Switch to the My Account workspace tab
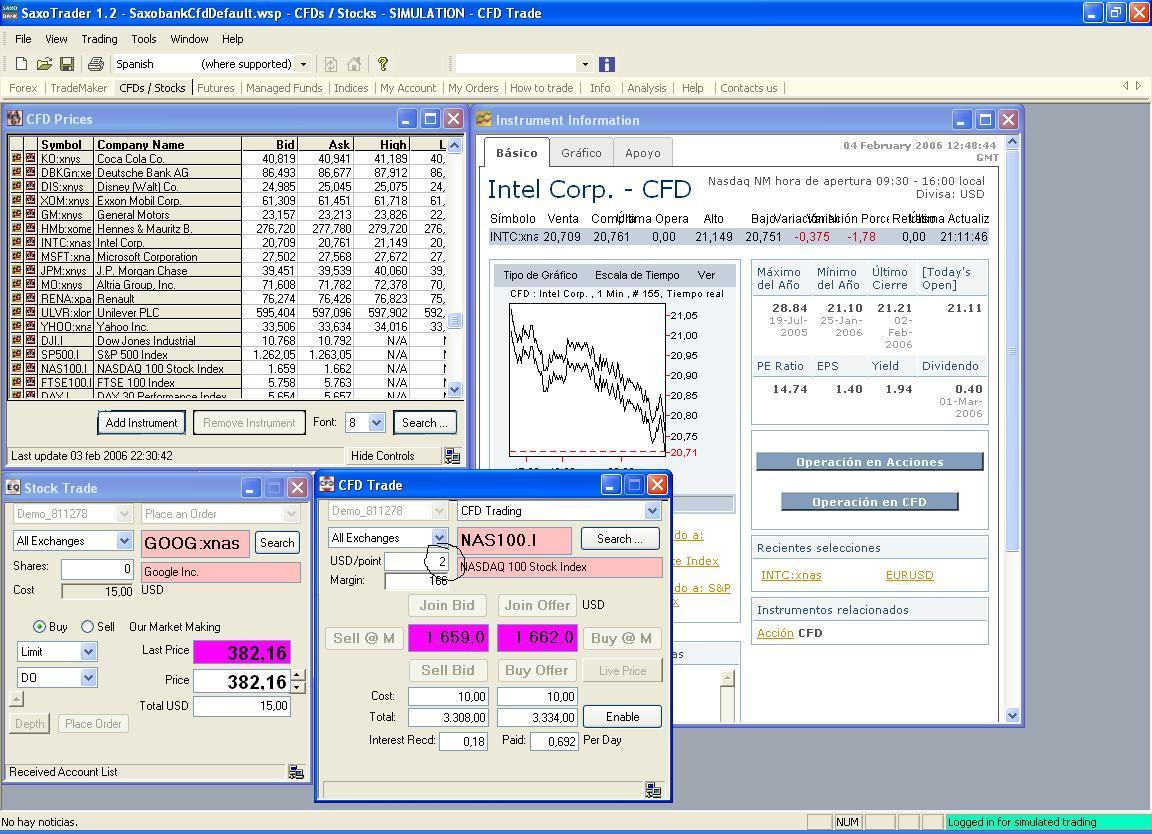This screenshot has width=1152, height=834. click(x=408, y=87)
